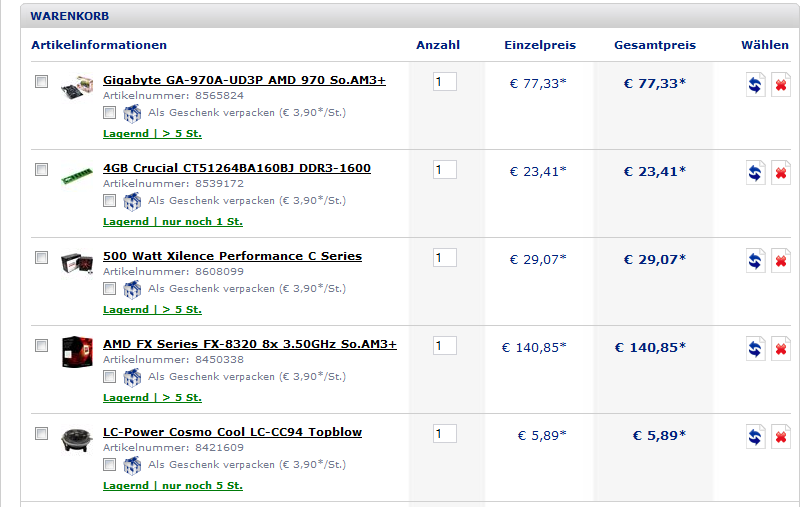Screen dimensions: 807x507
Task: Remove LC-Power Cosmo Cool with red X icon
Action: pos(781,436)
